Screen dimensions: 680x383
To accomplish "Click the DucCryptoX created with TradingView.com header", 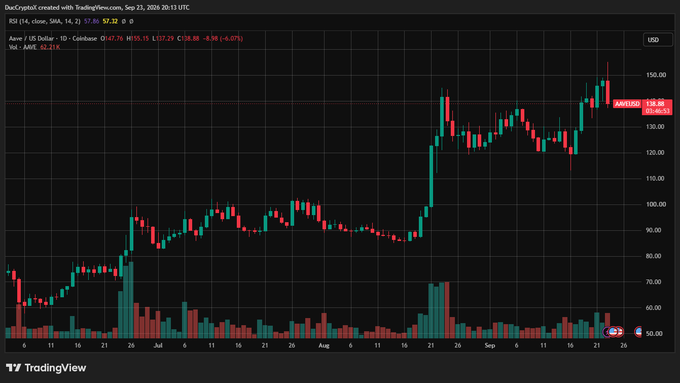I will [x=97, y=7].
